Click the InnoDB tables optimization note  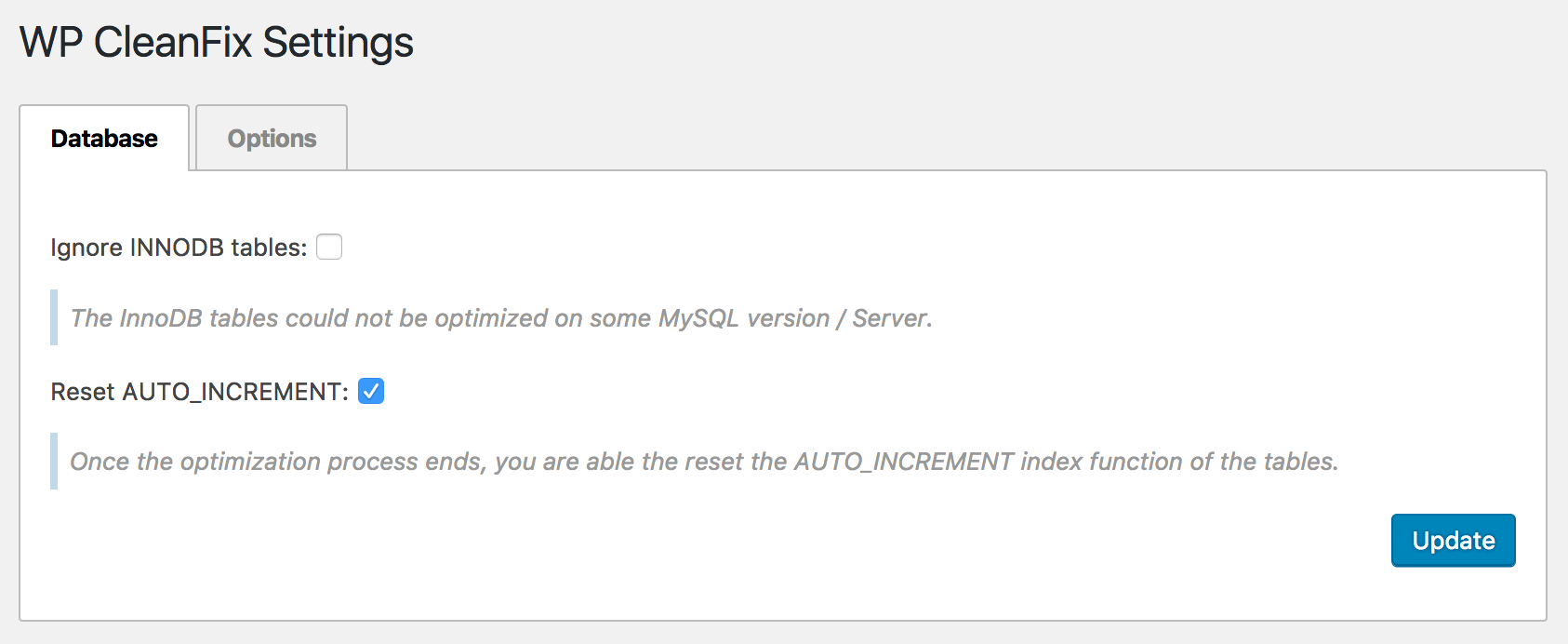point(501,318)
